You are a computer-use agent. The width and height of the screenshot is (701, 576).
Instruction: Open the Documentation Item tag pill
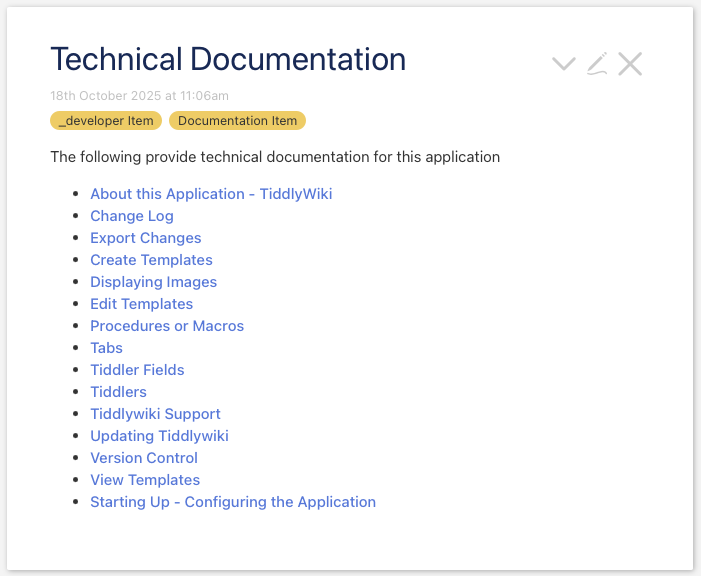[x=237, y=121]
